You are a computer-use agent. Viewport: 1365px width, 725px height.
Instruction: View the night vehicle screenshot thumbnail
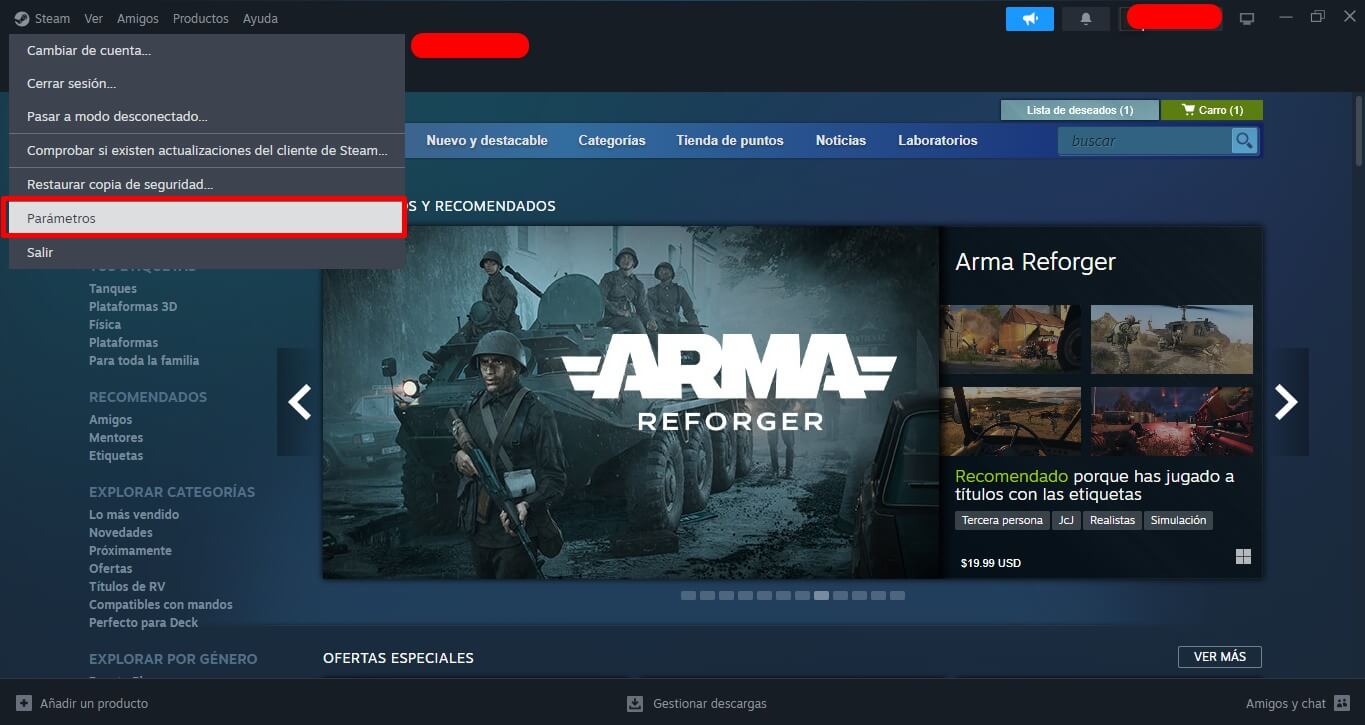click(1011, 421)
